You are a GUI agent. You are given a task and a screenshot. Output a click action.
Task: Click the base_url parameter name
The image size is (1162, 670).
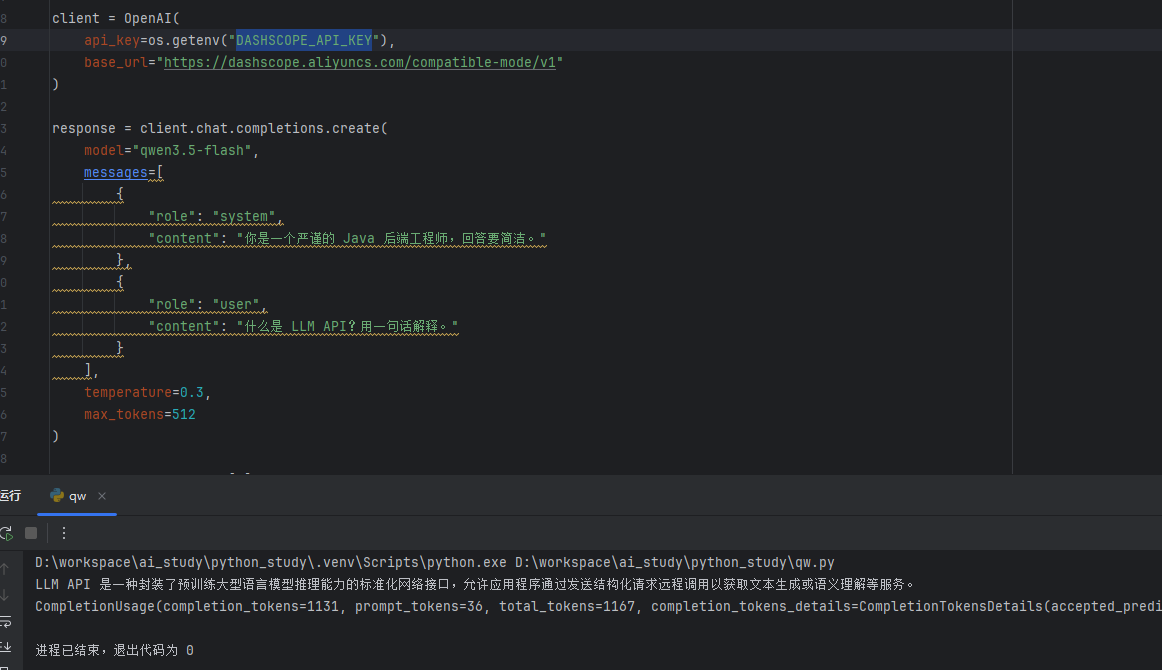116,62
